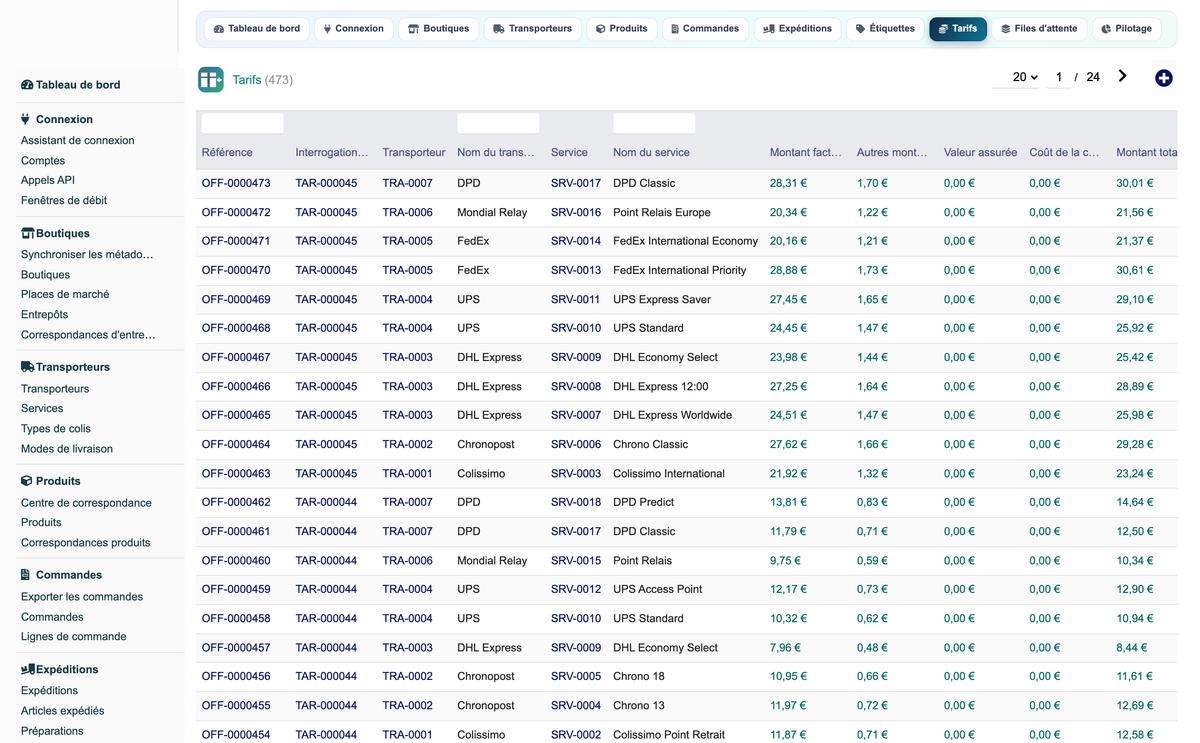Screen dimensions: 1200x743
Task: Click the Connexion plug icon in sidebar
Action: (26, 119)
